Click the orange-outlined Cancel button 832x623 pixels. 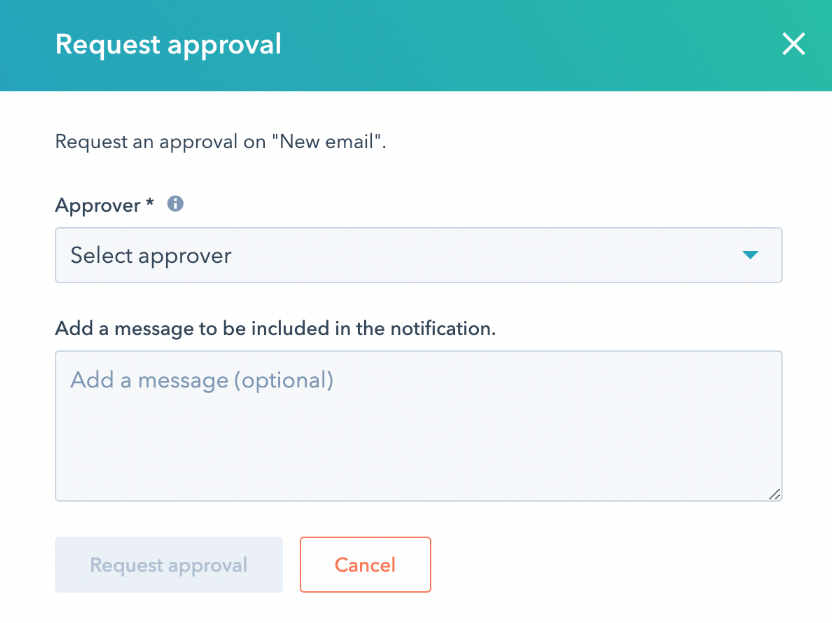[x=365, y=565]
